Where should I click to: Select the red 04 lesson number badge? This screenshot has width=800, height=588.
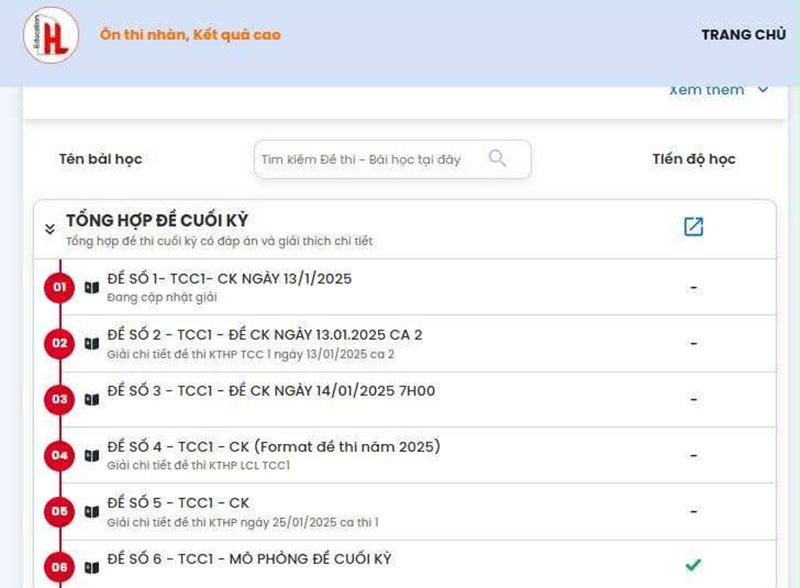59,456
